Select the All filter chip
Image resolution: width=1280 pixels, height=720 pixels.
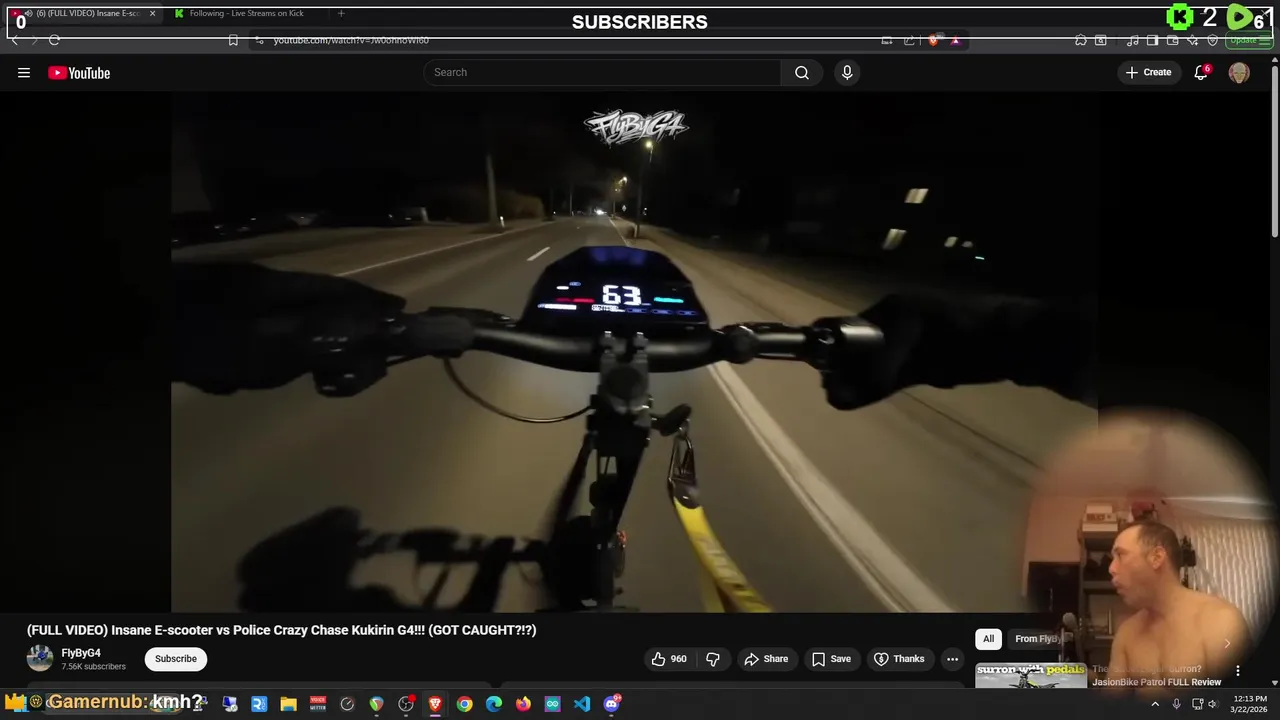[988, 639]
